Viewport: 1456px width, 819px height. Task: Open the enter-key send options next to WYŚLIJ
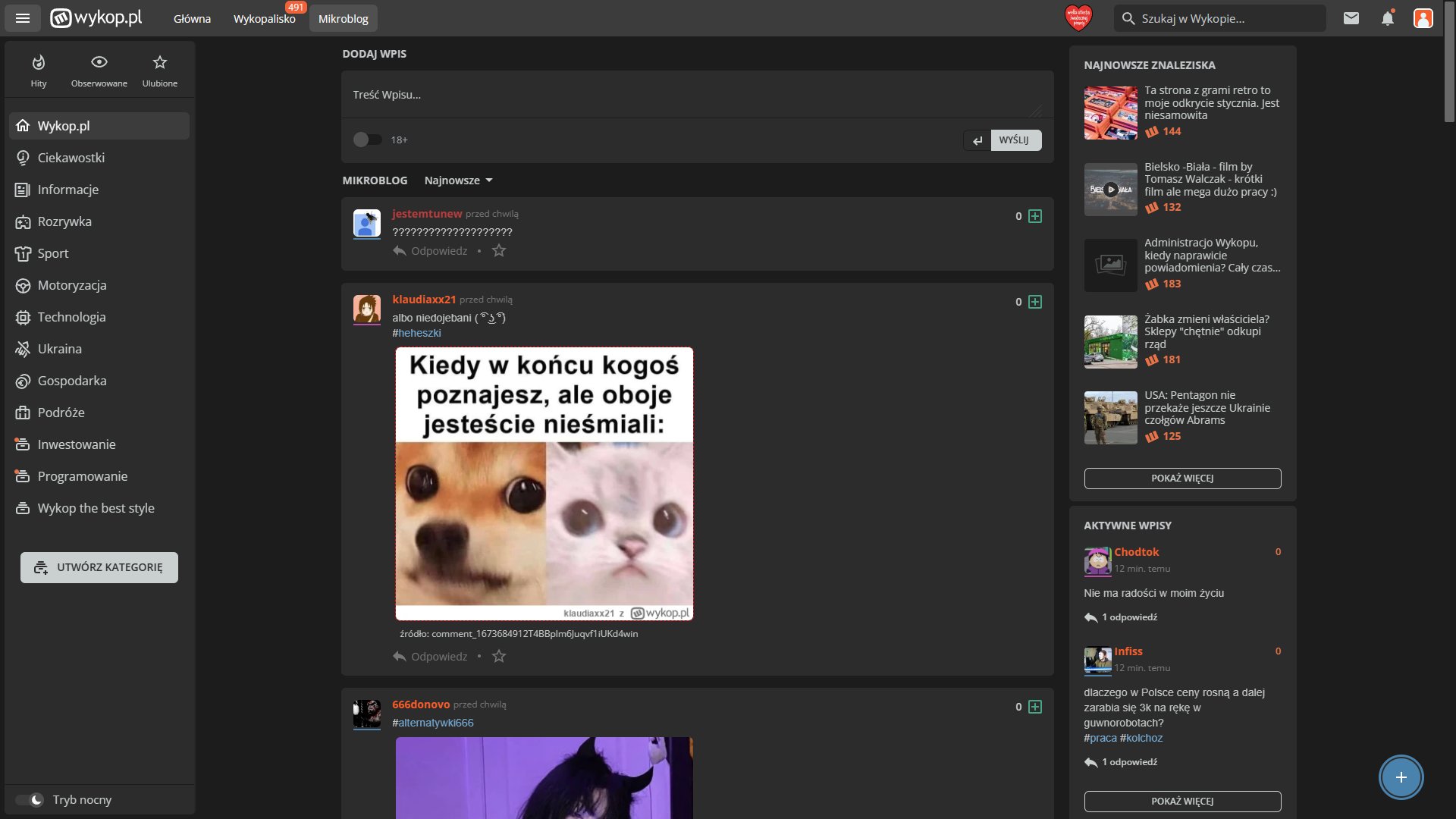977,140
